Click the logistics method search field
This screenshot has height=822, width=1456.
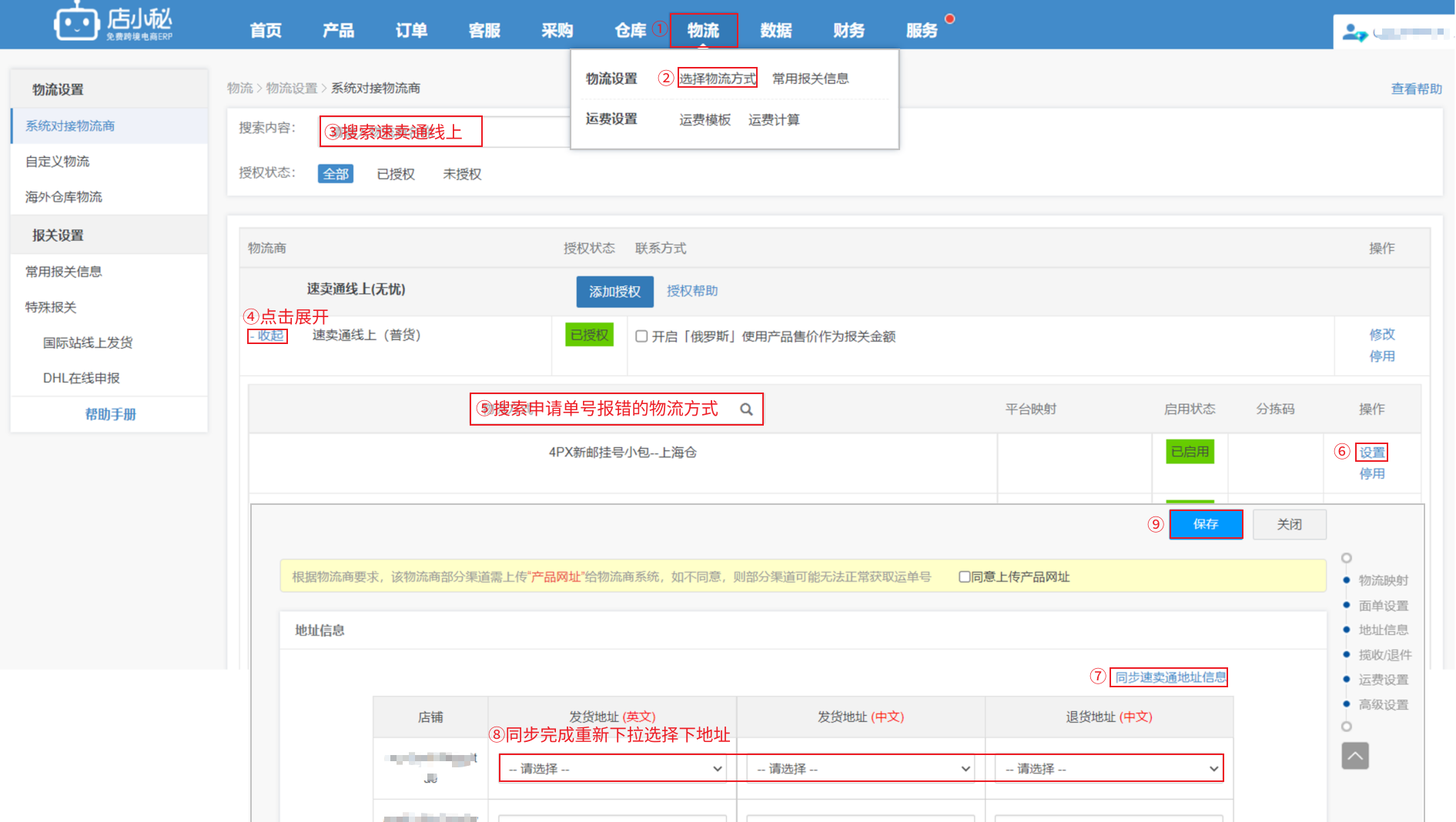(616, 409)
